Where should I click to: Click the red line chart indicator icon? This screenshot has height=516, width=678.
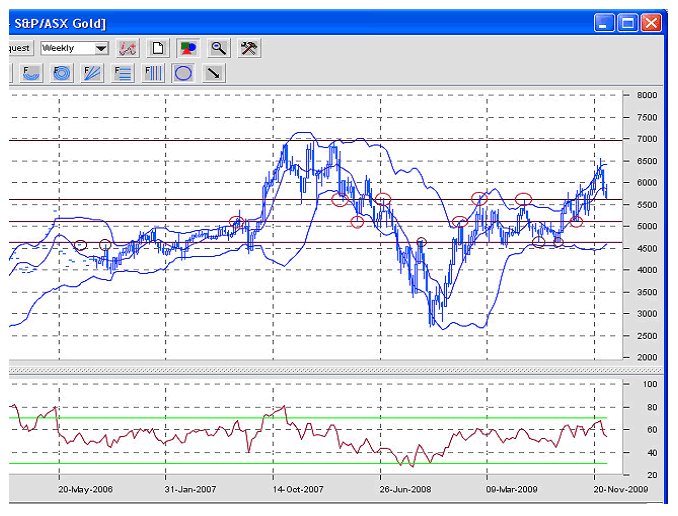127,47
